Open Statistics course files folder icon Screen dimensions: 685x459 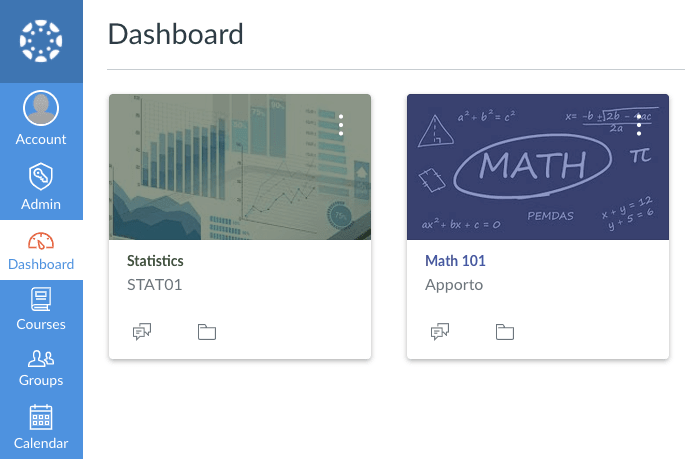207,332
